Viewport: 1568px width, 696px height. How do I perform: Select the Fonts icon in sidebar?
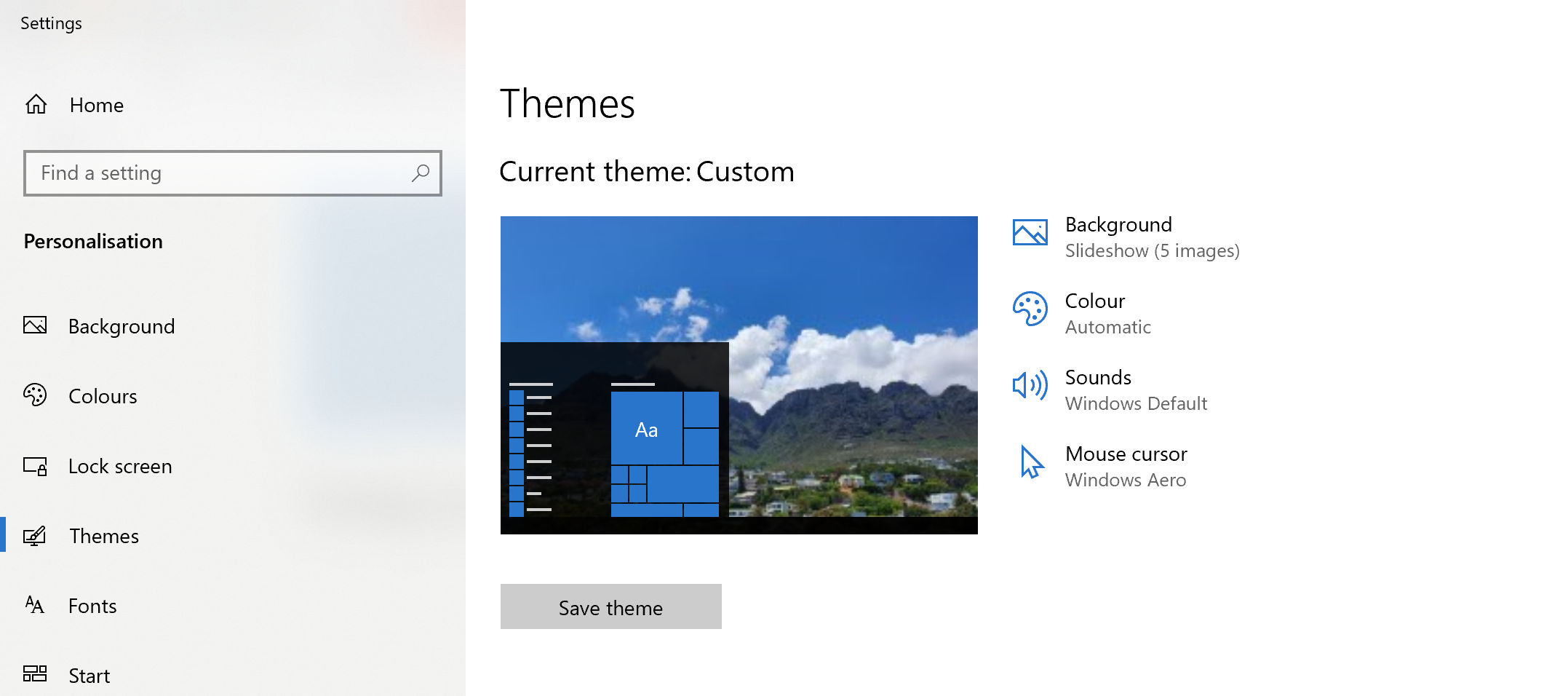tap(35, 606)
